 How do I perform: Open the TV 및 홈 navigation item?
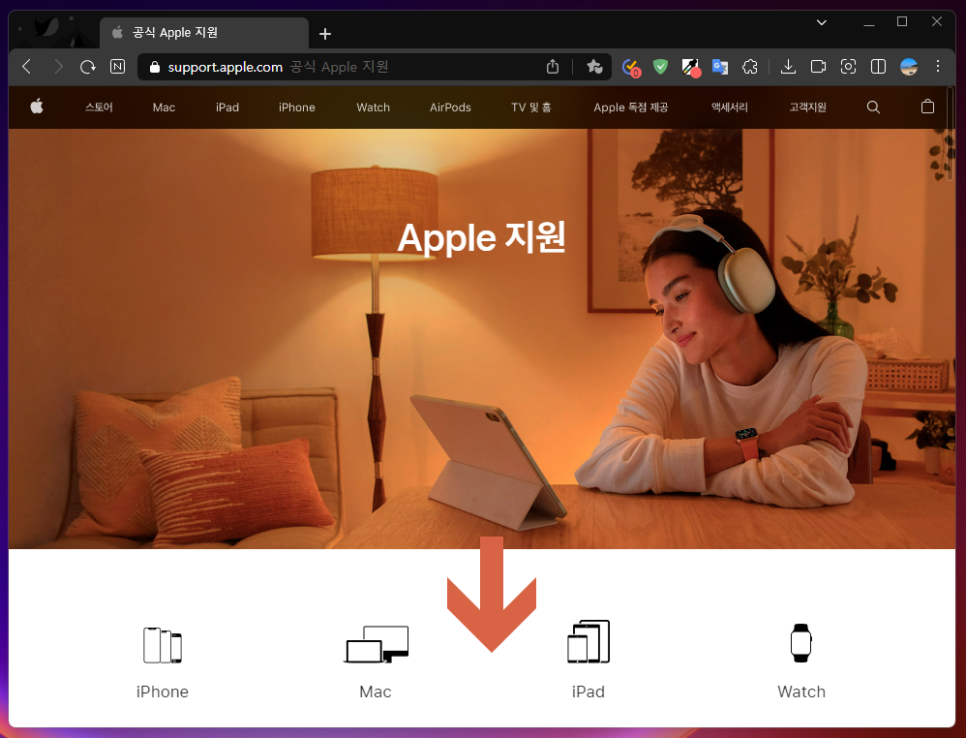[531, 107]
